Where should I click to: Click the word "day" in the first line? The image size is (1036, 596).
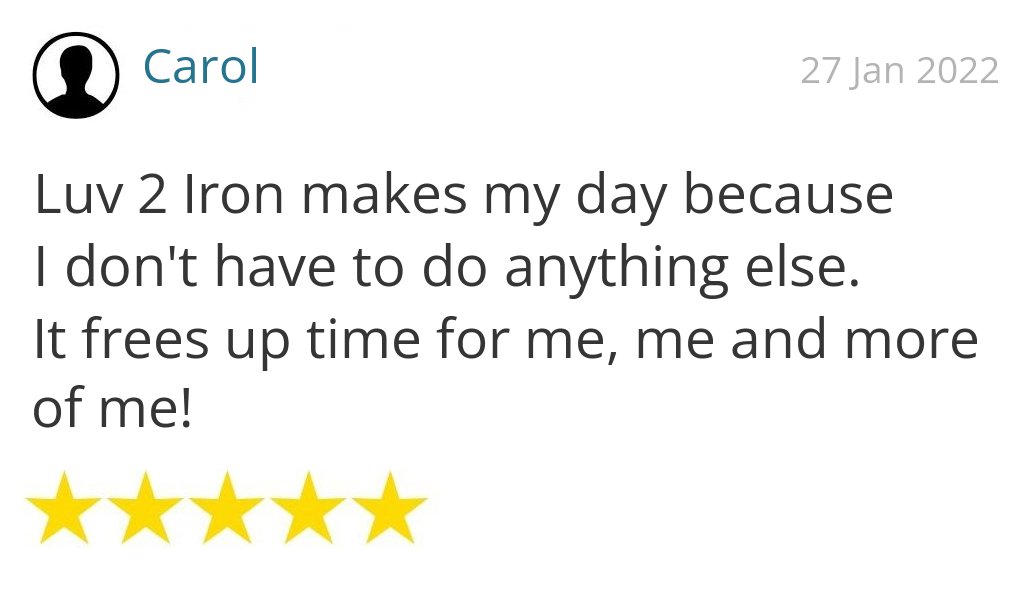[621, 197]
